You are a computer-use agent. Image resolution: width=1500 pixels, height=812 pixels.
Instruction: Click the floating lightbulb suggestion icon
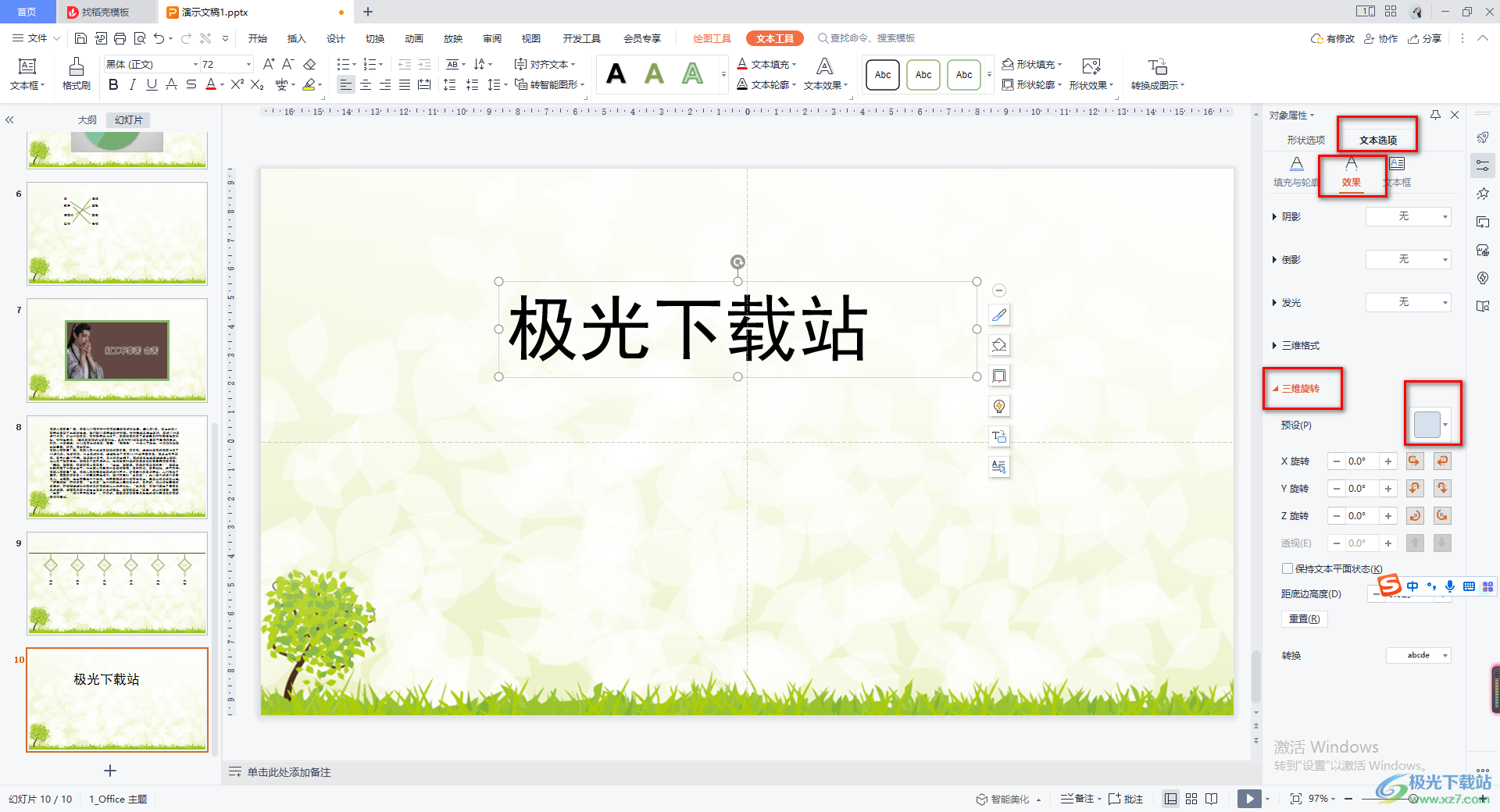point(999,406)
